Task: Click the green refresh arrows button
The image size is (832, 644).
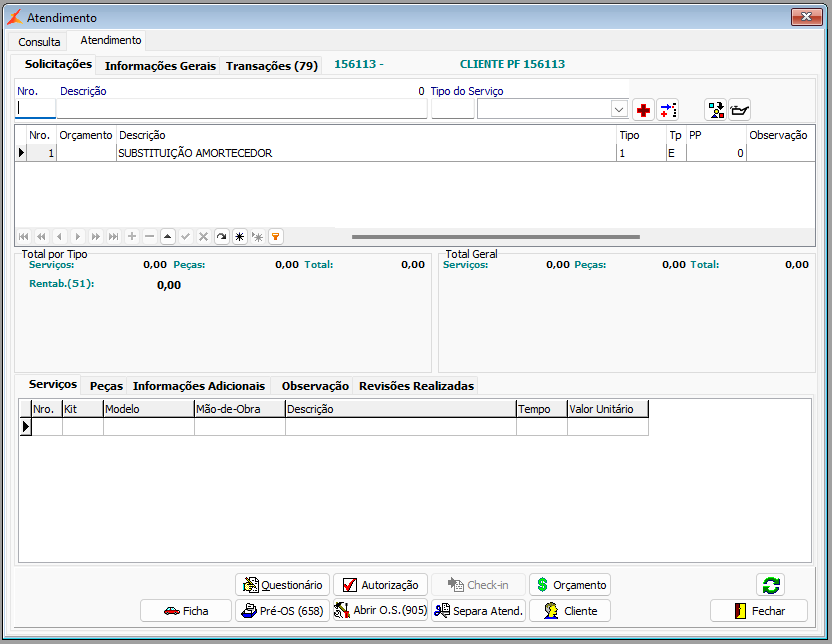Action: pos(770,585)
